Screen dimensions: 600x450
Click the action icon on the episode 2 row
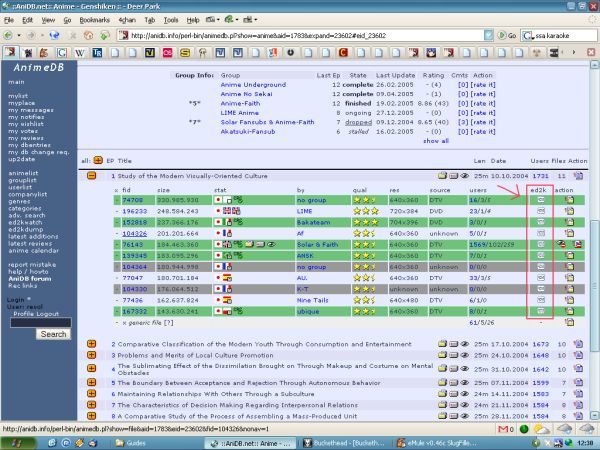(x=578, y=344)
